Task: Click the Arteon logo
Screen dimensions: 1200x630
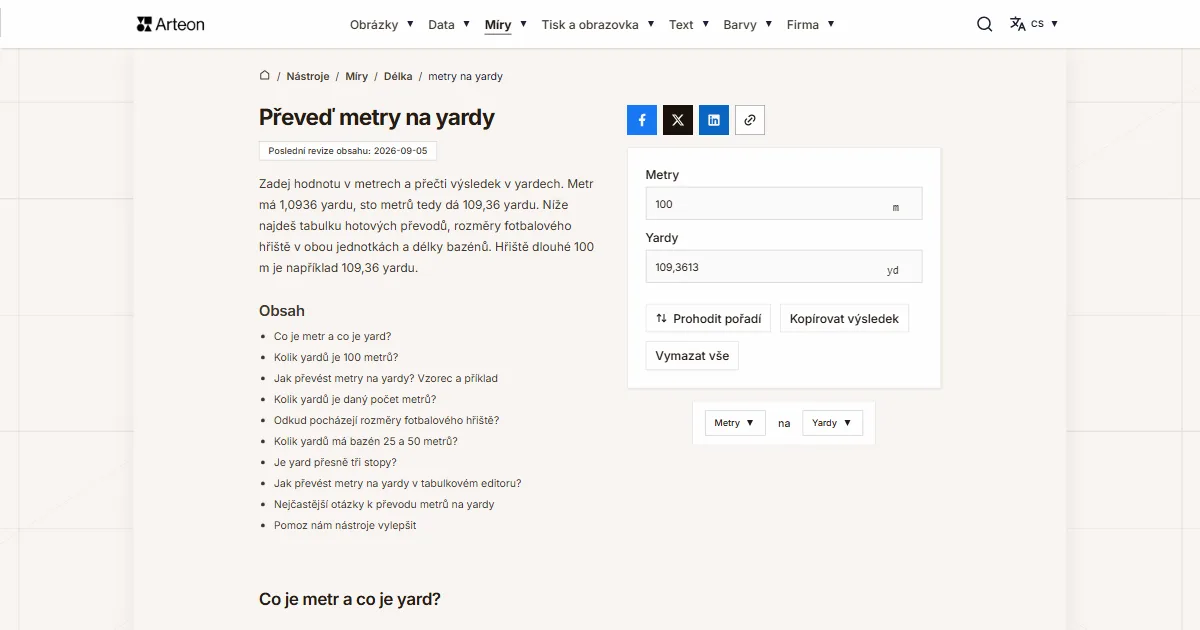Action: click(x=170, y=24)
